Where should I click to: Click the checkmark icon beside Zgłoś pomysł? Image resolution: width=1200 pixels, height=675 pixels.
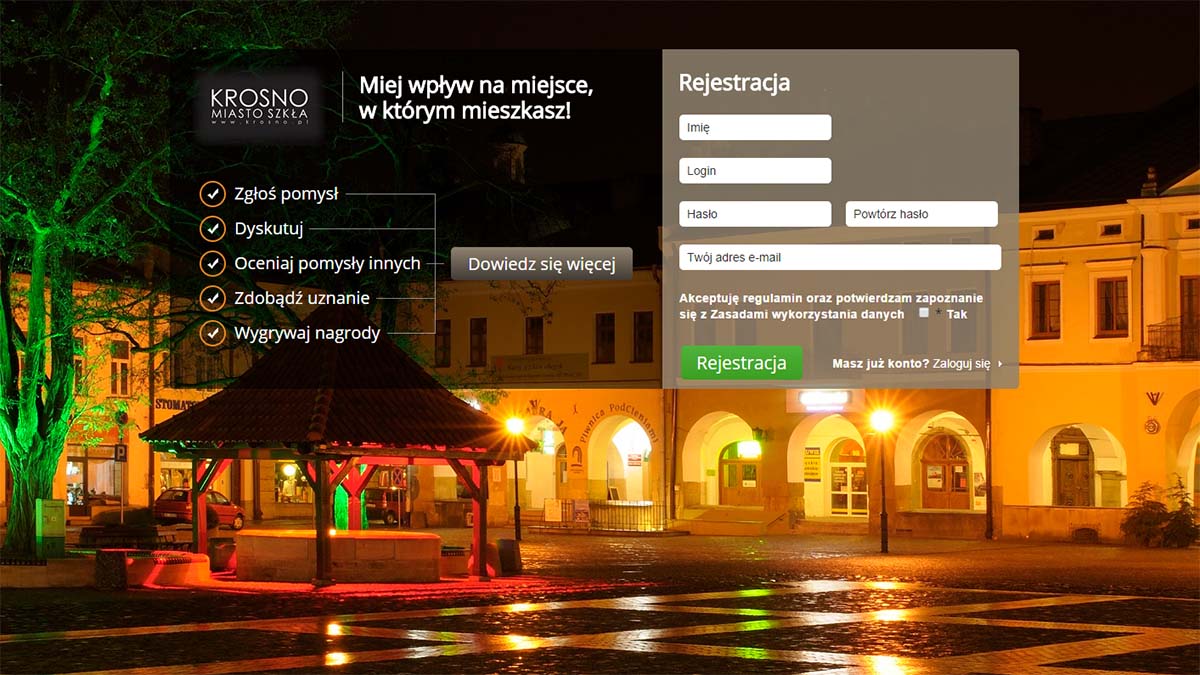(x=212, y=194)
